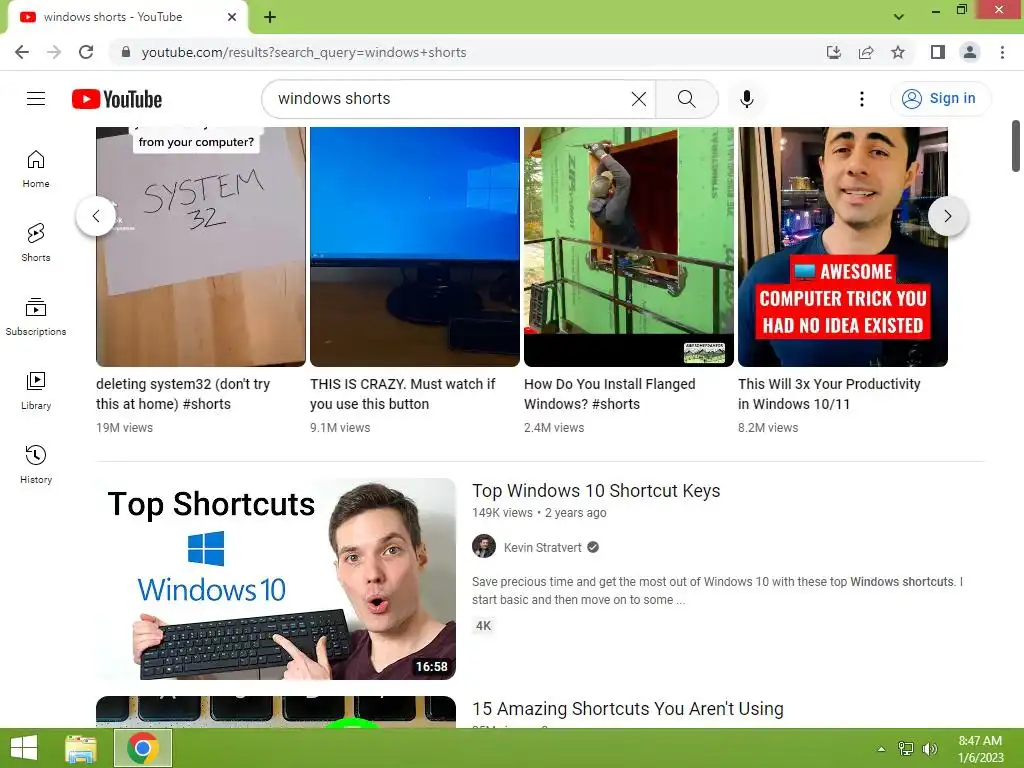
Task: Click Kevin Stratvert's verified checkmark badge
Action: click(x=593, y=547)
